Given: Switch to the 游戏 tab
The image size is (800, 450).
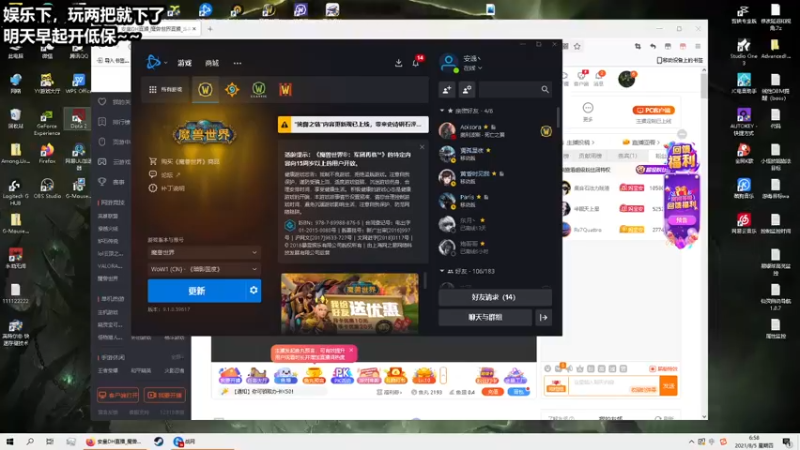Looking at the screenshot, I should 184,63.
